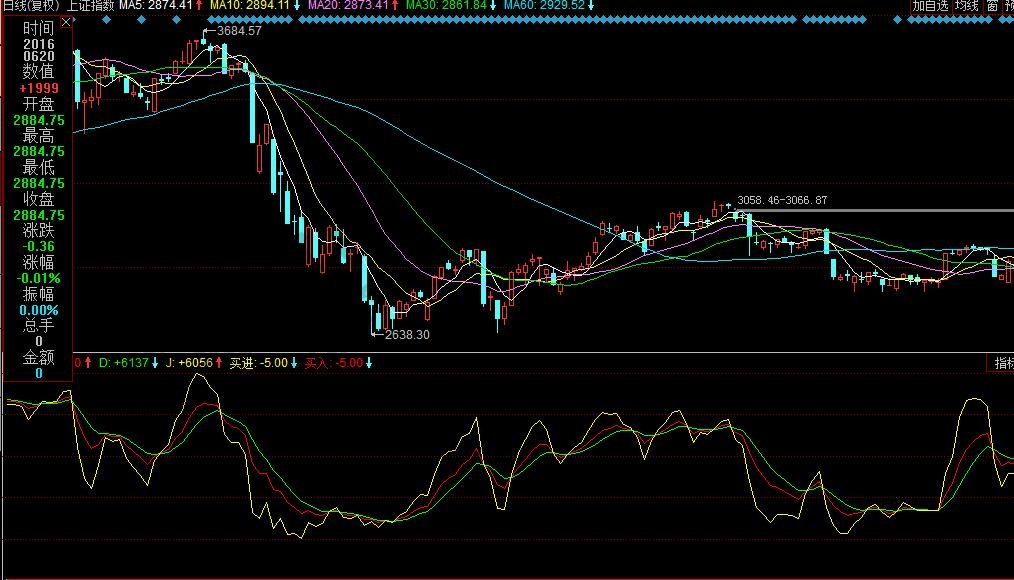Click the down arrow beside 买进 value
The height and width of the screenshot is (580, 1014).
(x=294, y=362)
